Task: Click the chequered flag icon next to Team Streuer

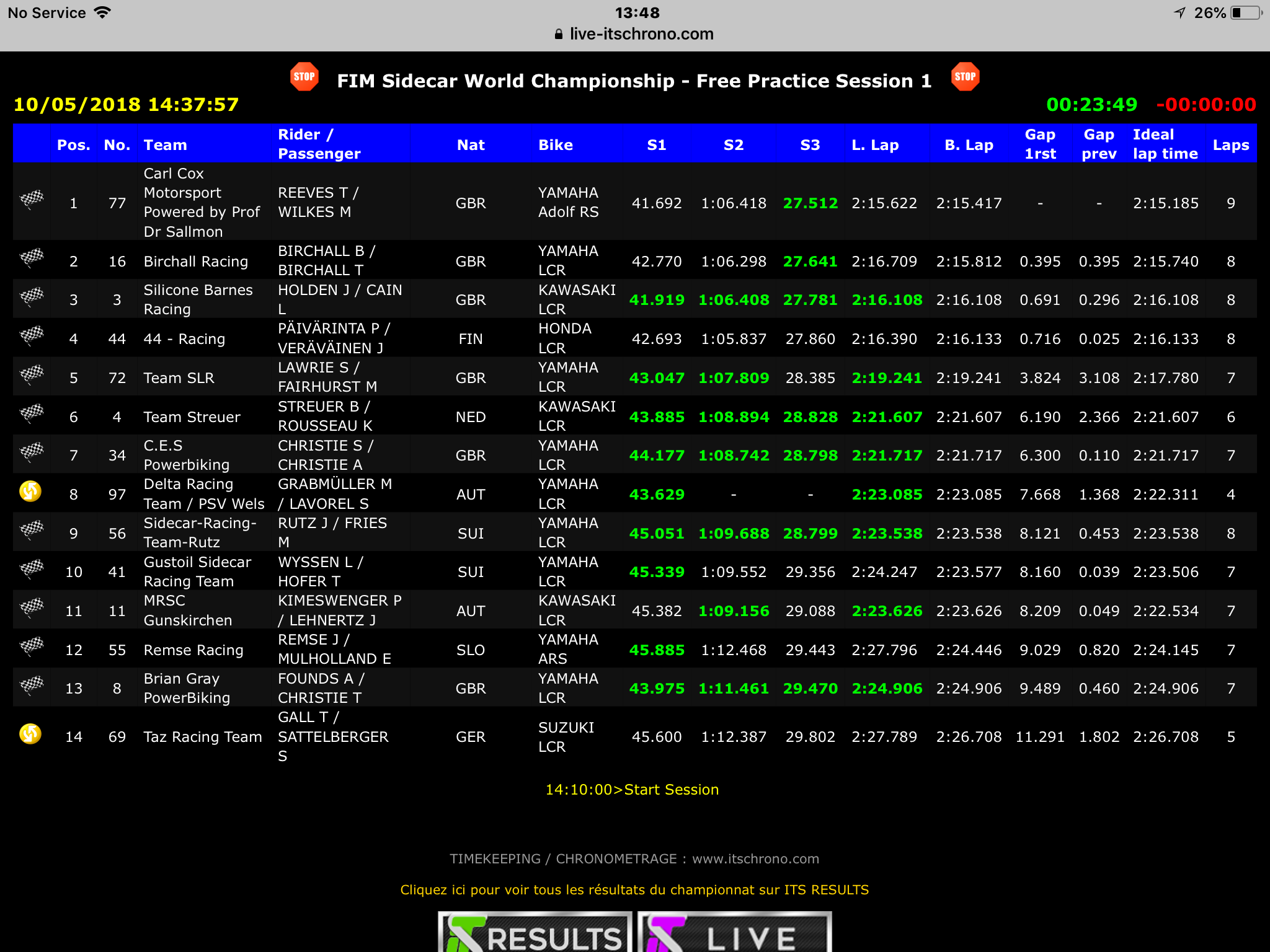Action: tap(32, 413)
